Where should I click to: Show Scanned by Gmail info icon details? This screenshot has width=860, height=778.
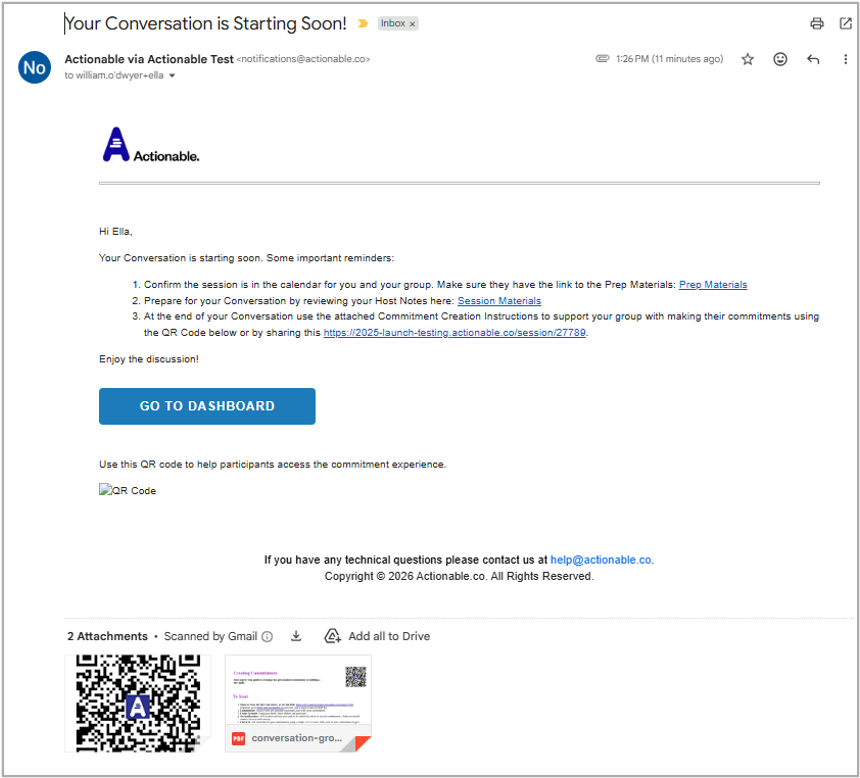(x=267, y=636)
